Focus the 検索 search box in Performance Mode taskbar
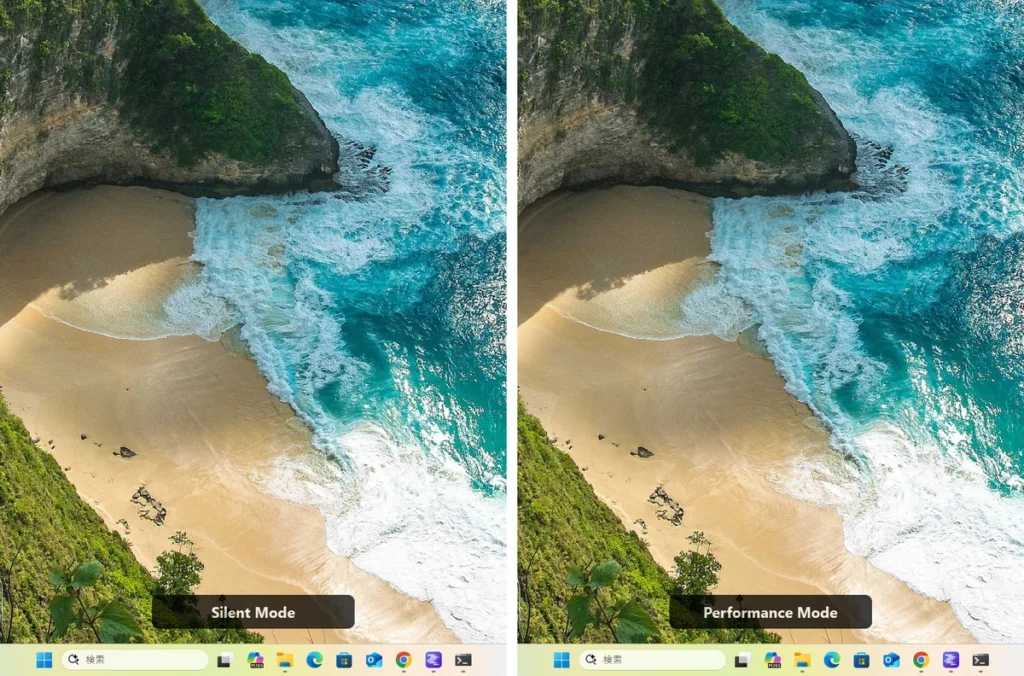 coord(652,660)
